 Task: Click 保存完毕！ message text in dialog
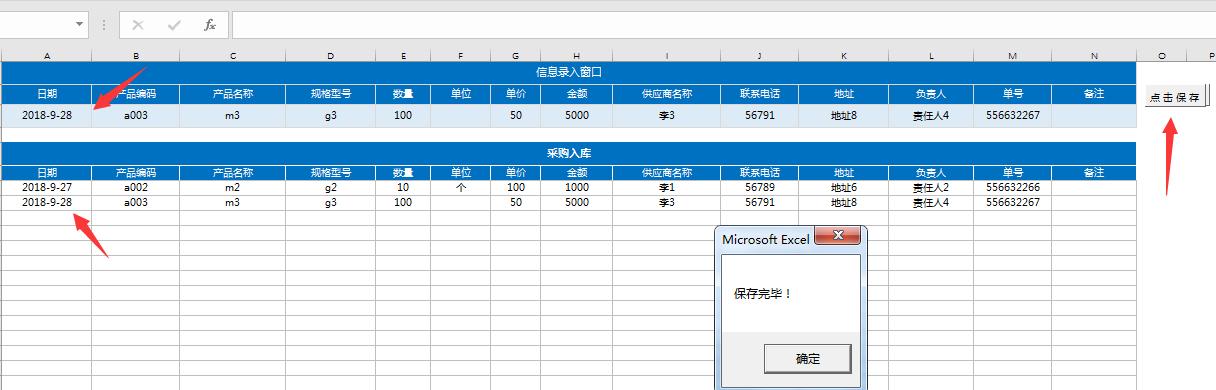pyautogui.click(x=762, y=294)
